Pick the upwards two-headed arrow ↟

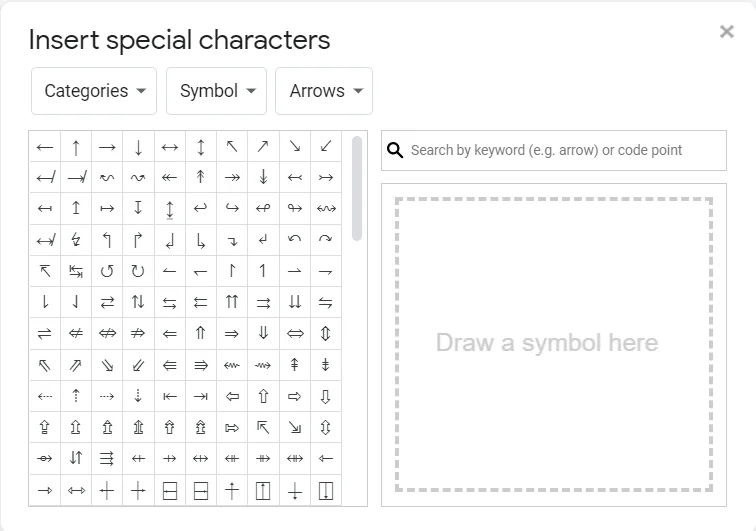201,177
